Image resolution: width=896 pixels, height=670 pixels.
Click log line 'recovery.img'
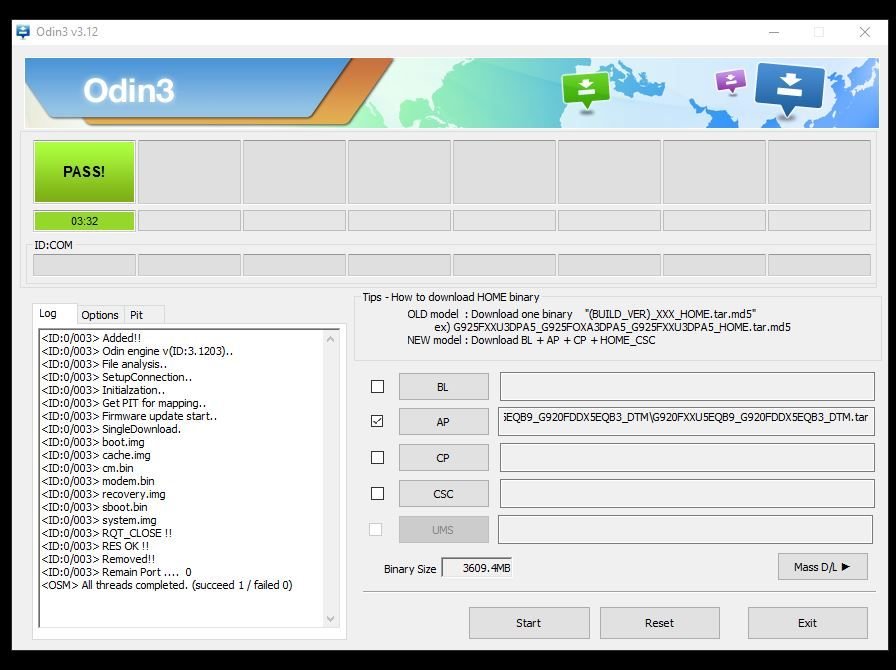103,494
